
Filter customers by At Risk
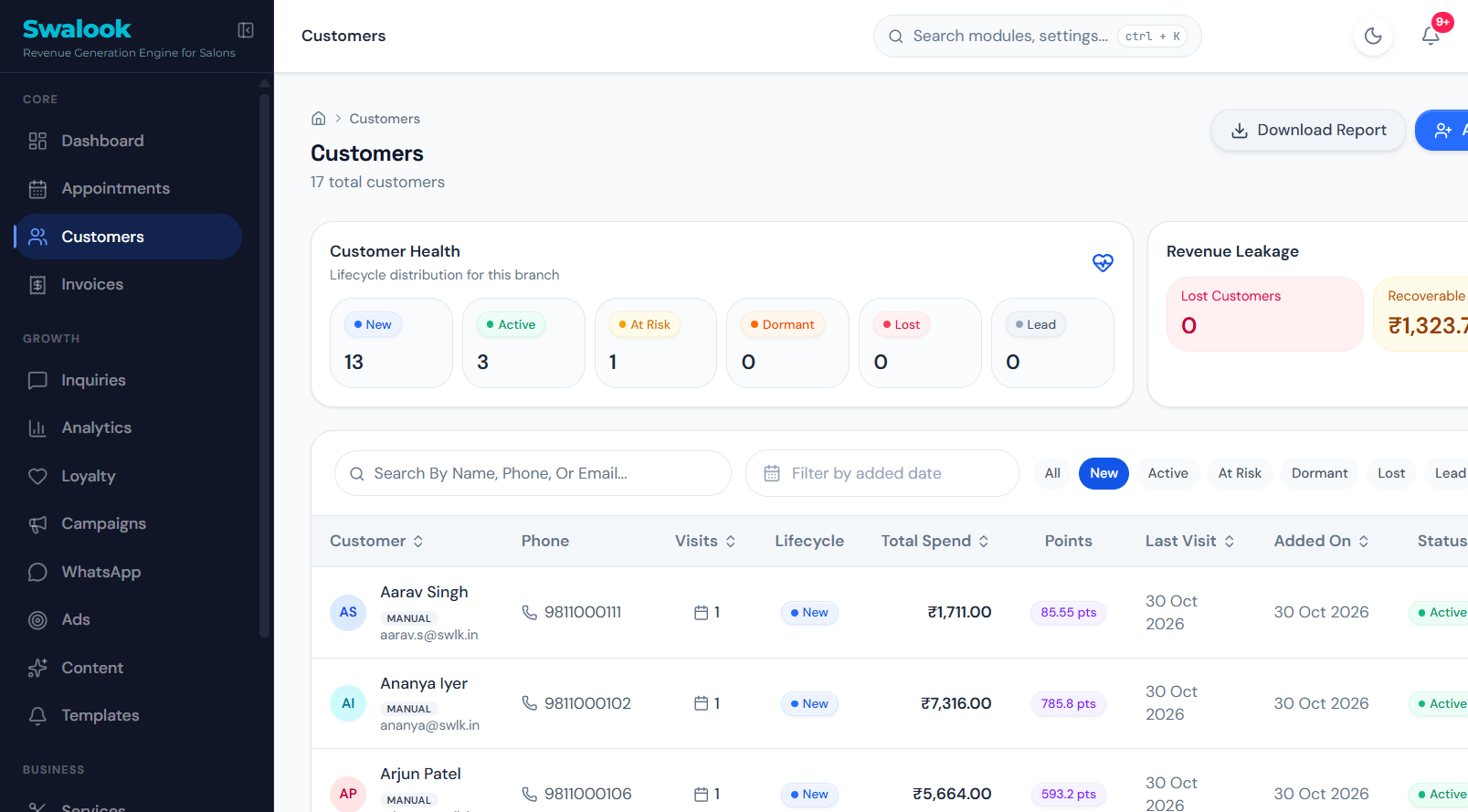tap(1240, 473)
